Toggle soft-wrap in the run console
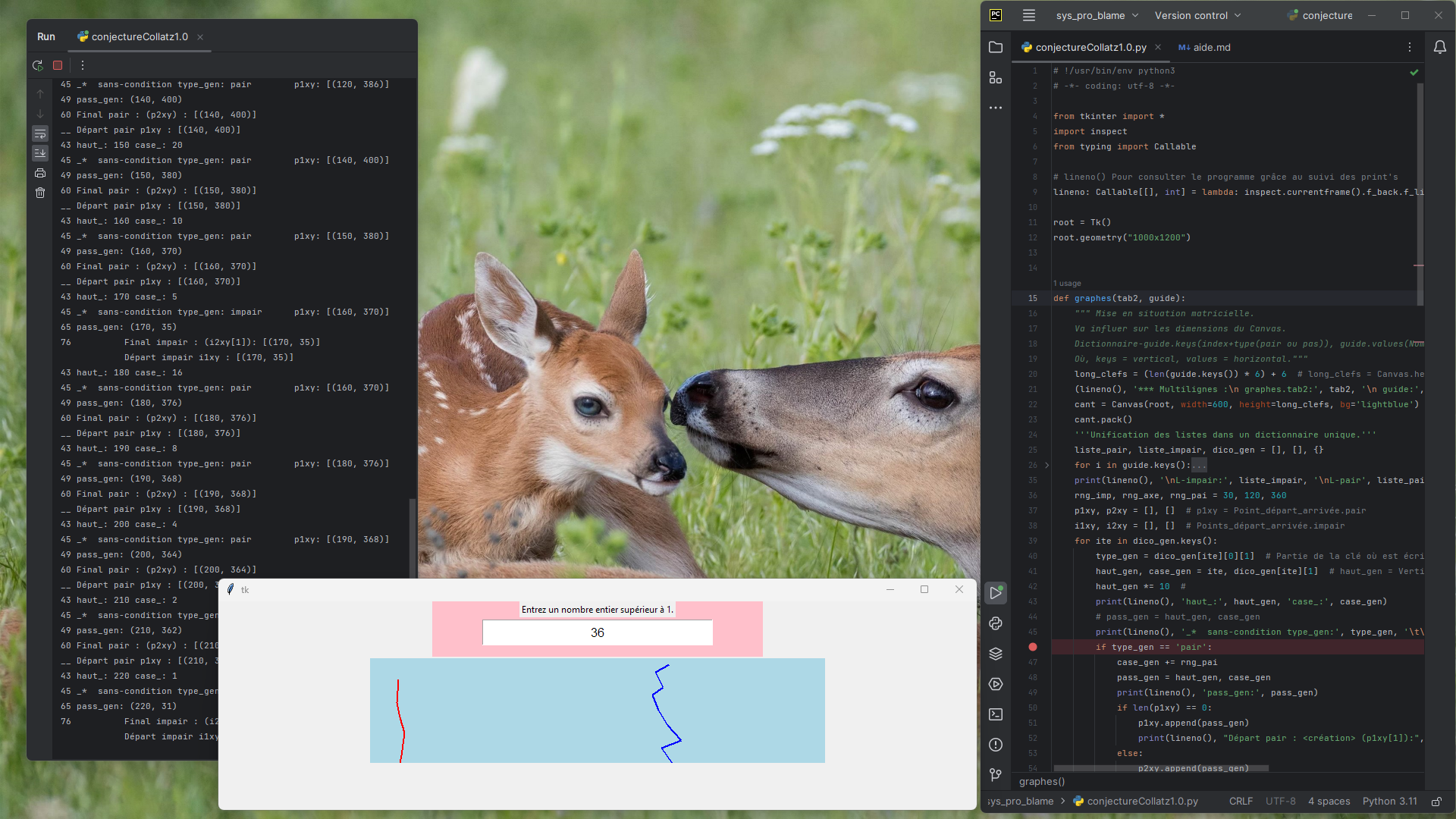1456x819 pixels. [40, 133]
